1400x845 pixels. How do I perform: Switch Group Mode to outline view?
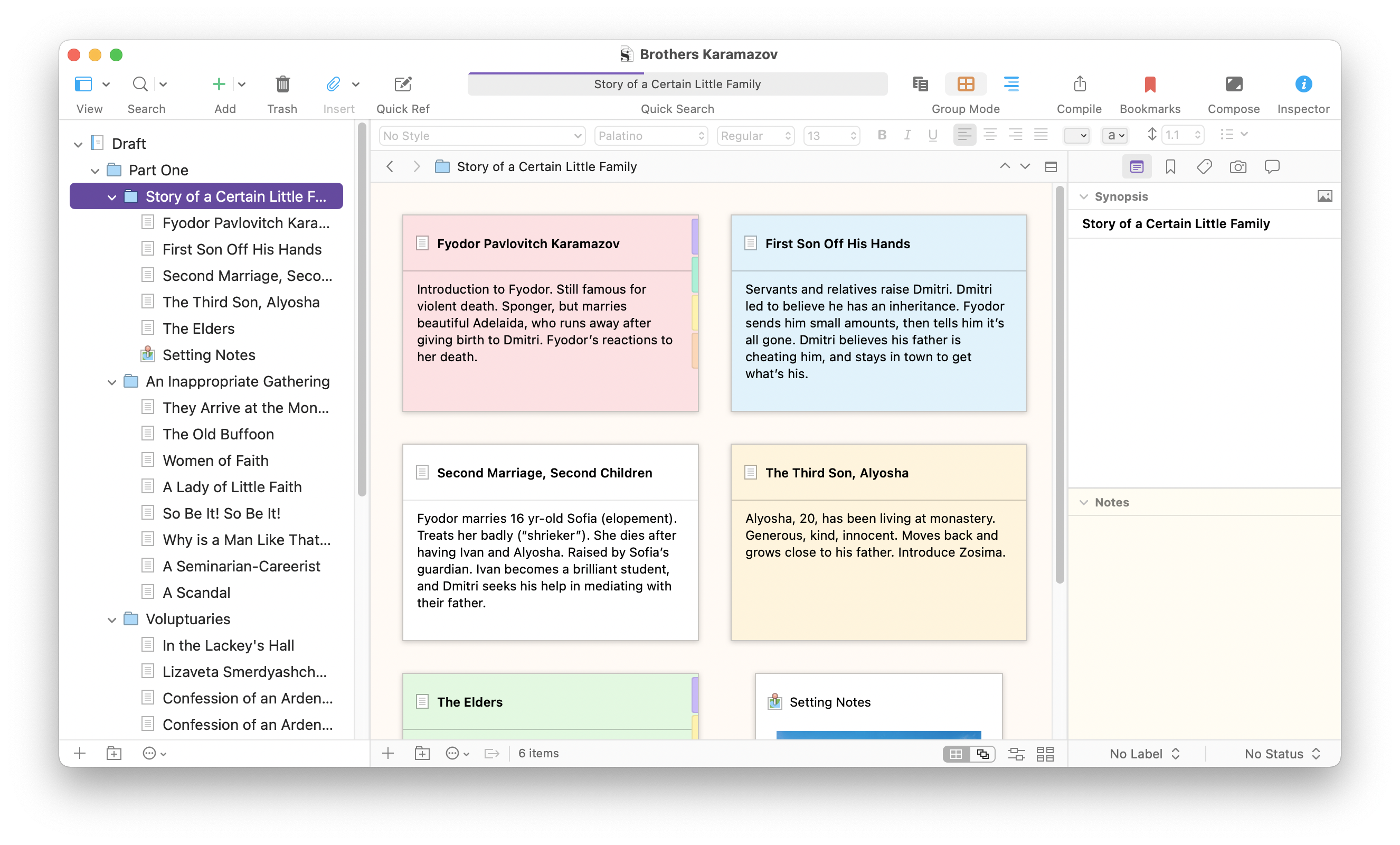click(1011, 84)
